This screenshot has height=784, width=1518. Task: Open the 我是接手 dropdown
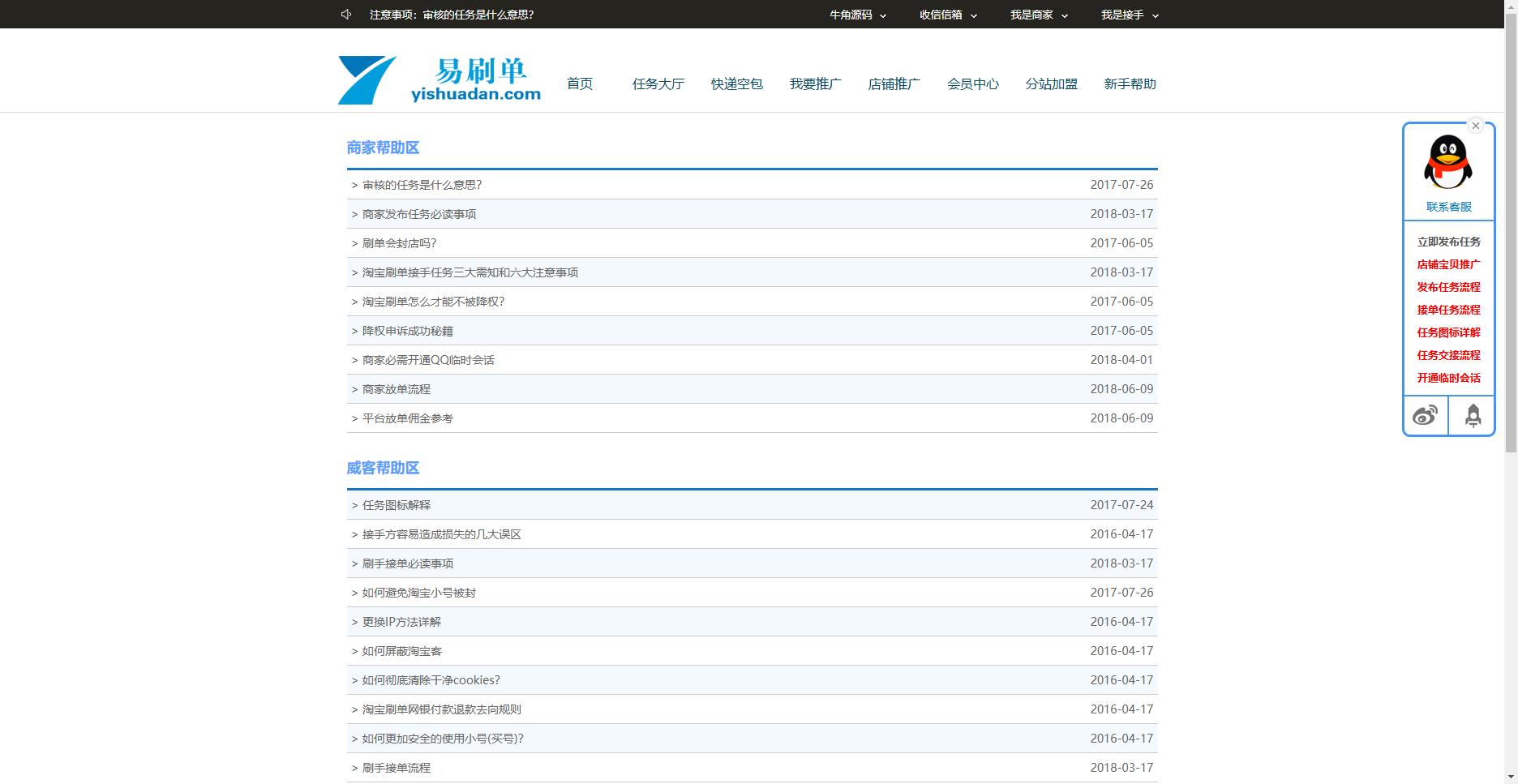click(x=1129, y=15)
